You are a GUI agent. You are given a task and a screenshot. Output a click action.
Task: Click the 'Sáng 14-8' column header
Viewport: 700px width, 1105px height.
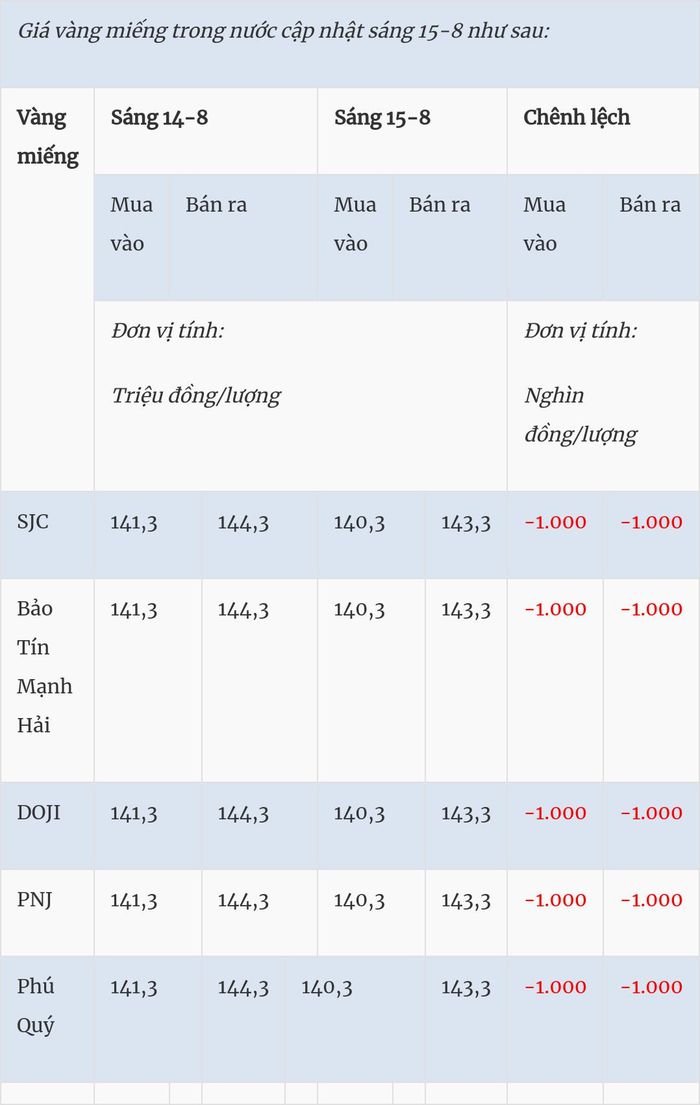159,117
